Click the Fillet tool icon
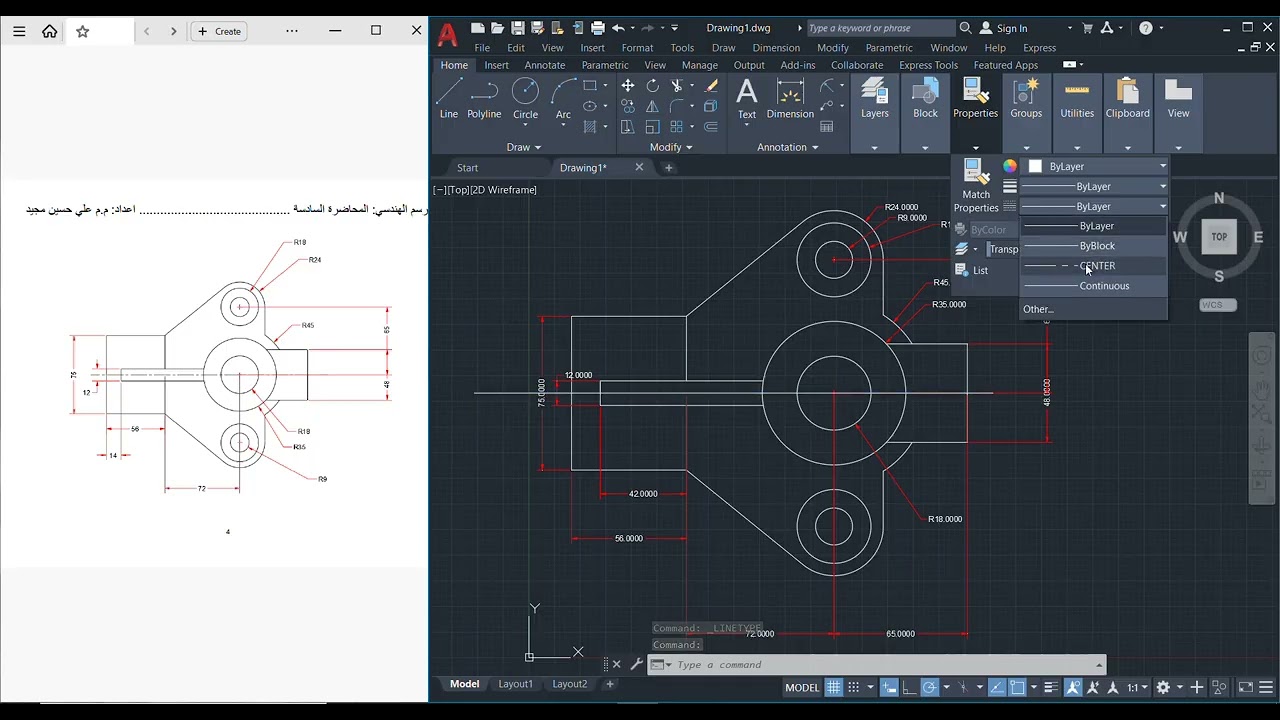Screen dimensions: 1280x720 click(x=677, y=106)
